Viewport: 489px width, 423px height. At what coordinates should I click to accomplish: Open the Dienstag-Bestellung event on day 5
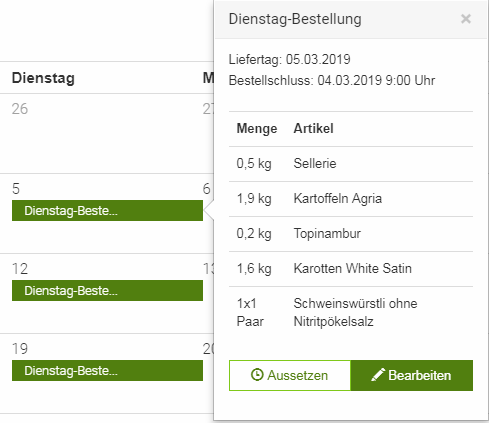(x=107, y=211)
